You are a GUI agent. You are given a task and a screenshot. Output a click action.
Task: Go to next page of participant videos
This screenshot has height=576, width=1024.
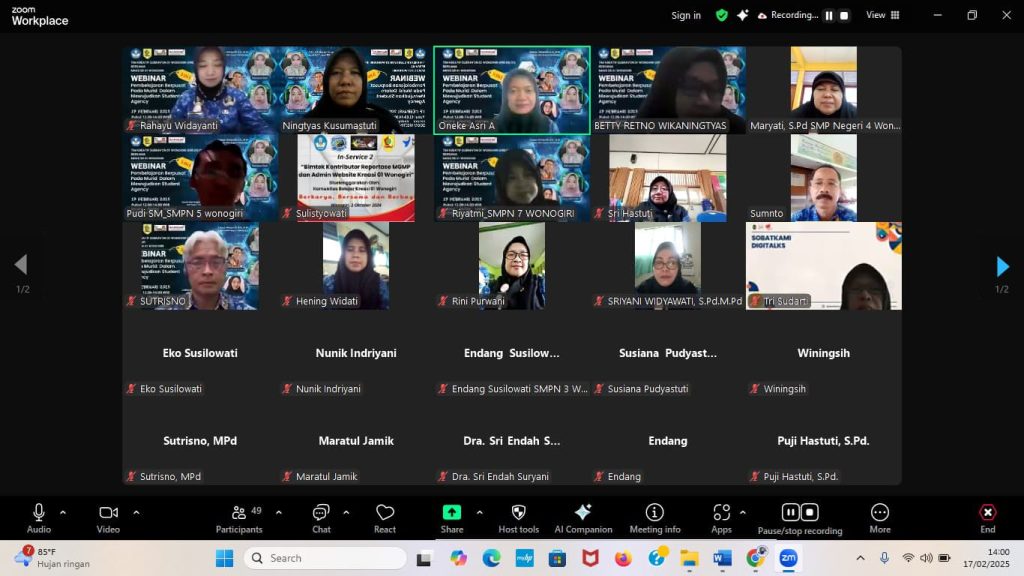coord(1002,266)
